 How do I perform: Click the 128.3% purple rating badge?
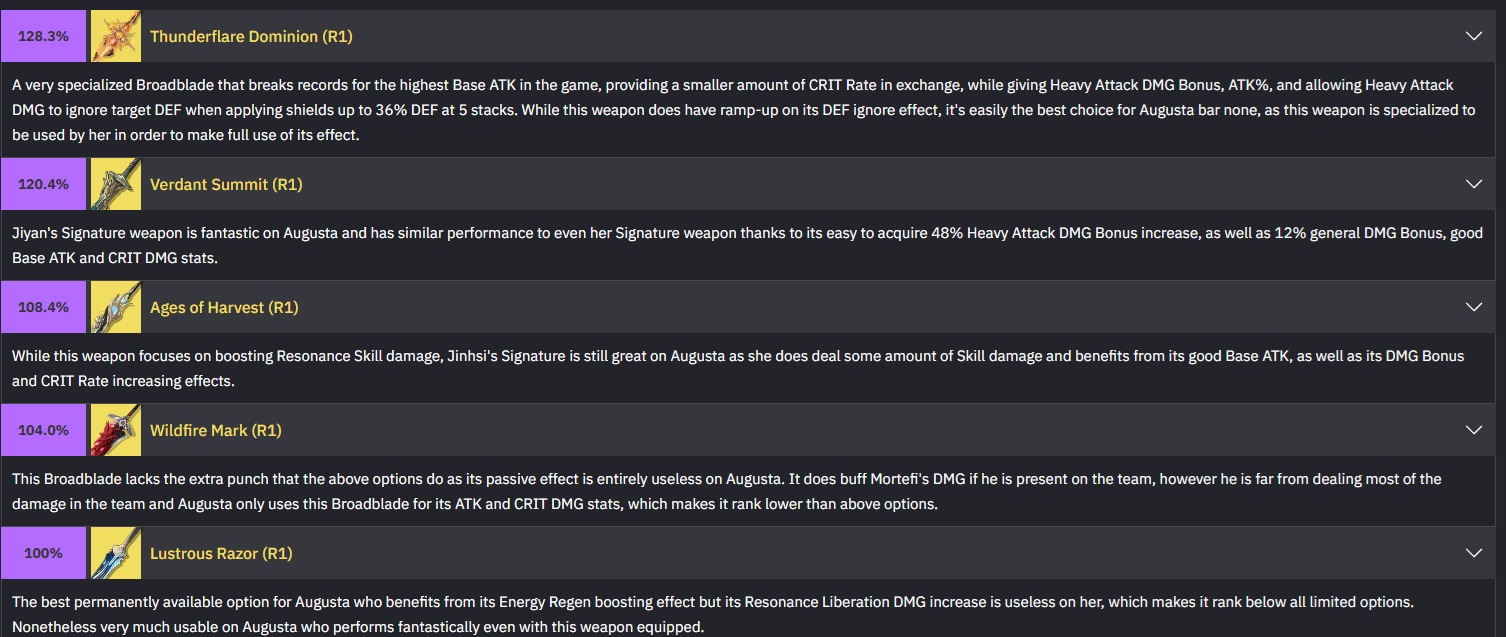pyautogui.click(x=44, y=36)
